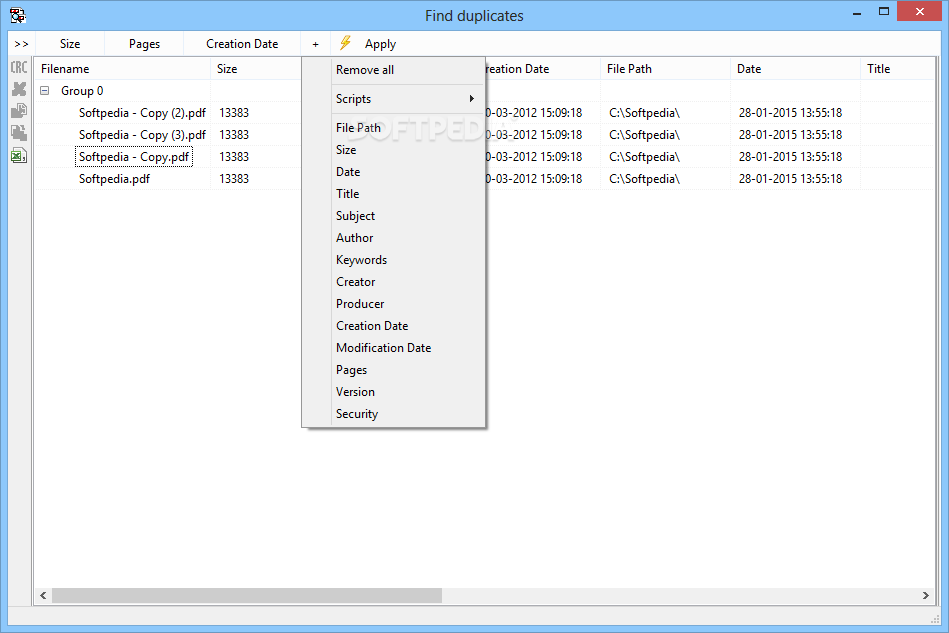Screen dimensions: 949x633
Task: Click the CRC check icon in the sidebar
Action: (x=19, y=67)
